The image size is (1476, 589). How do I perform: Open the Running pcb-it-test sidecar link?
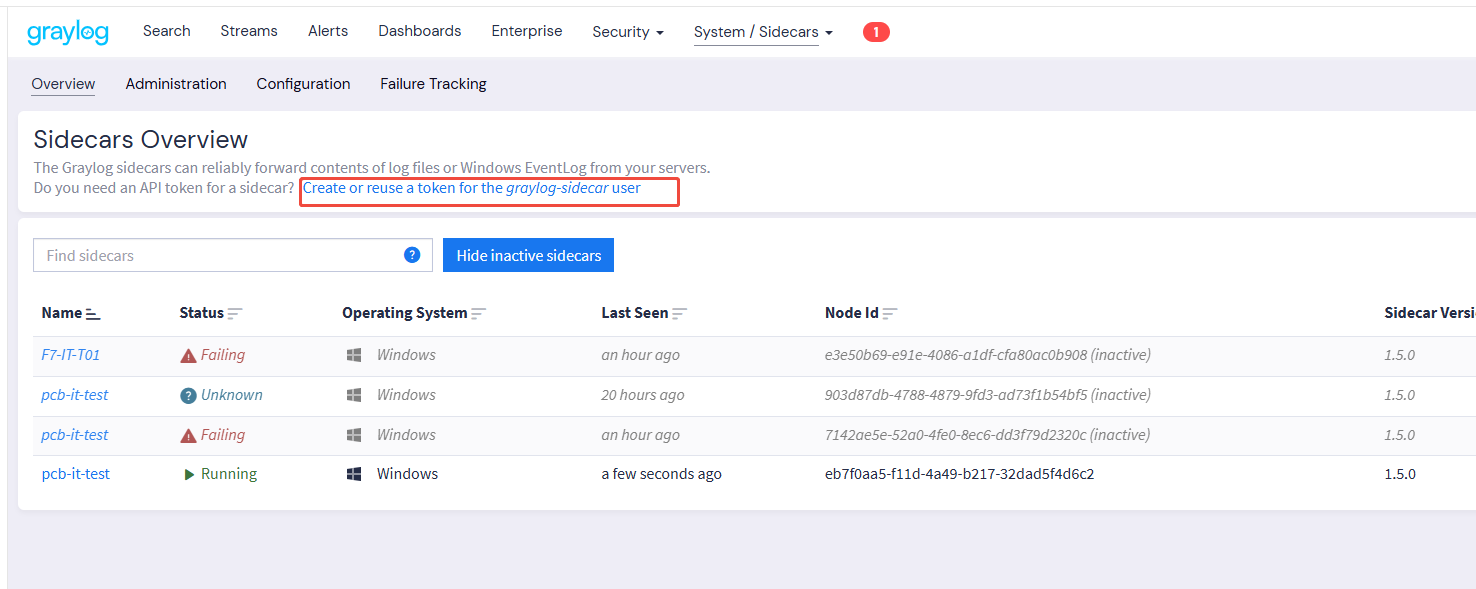(76, 474)
